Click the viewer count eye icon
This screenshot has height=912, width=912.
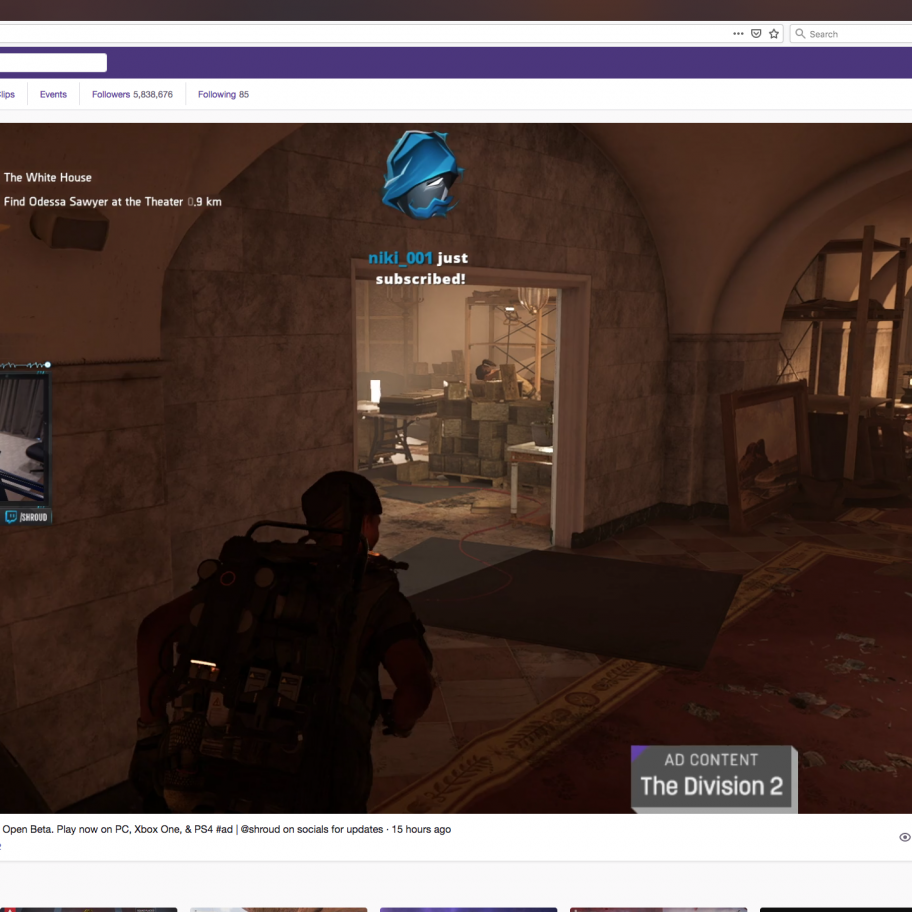pos(904,837)
